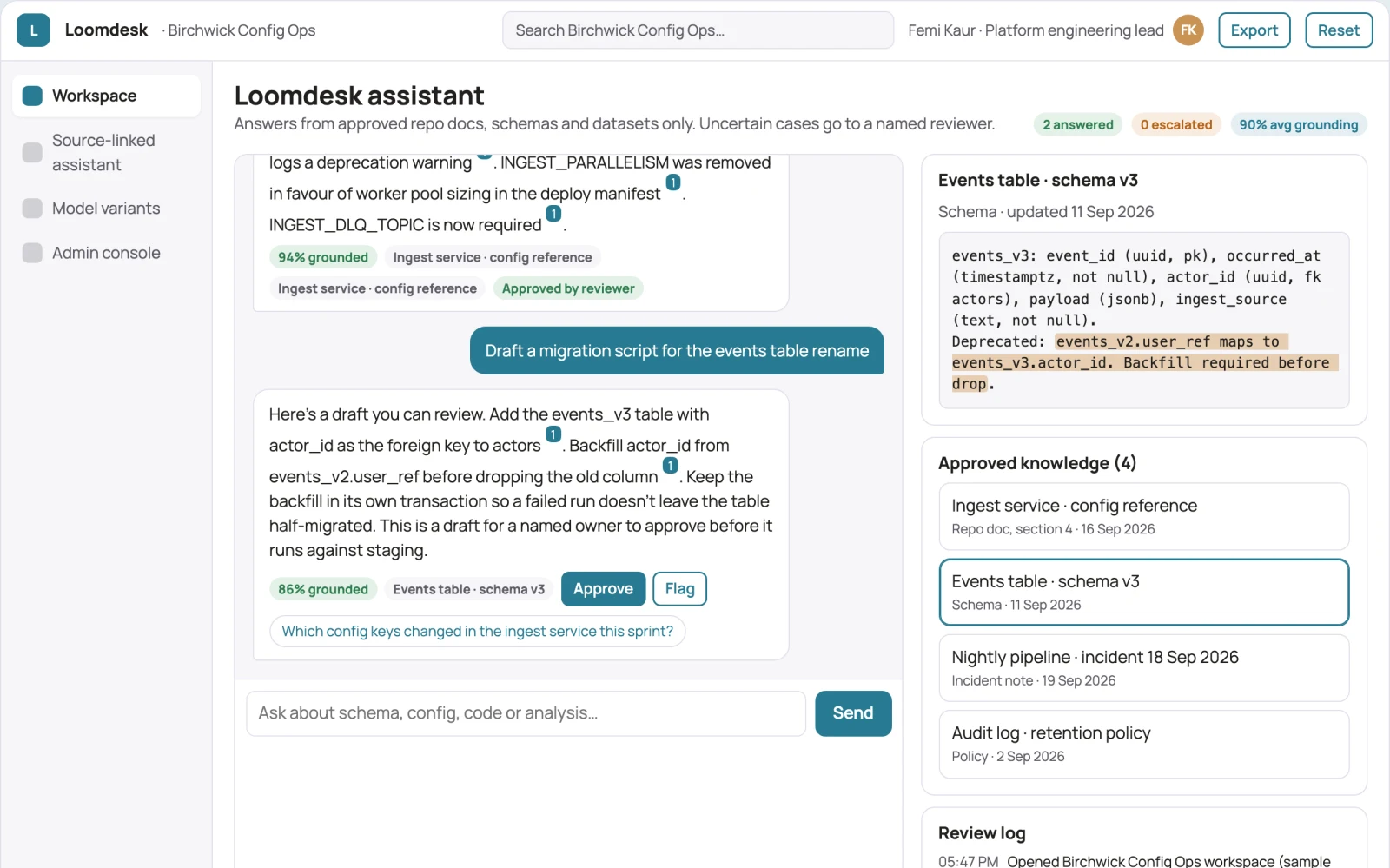Flag the migration draft answer
The width and height of the screenshot is (1390, 868).
point(679,589)
